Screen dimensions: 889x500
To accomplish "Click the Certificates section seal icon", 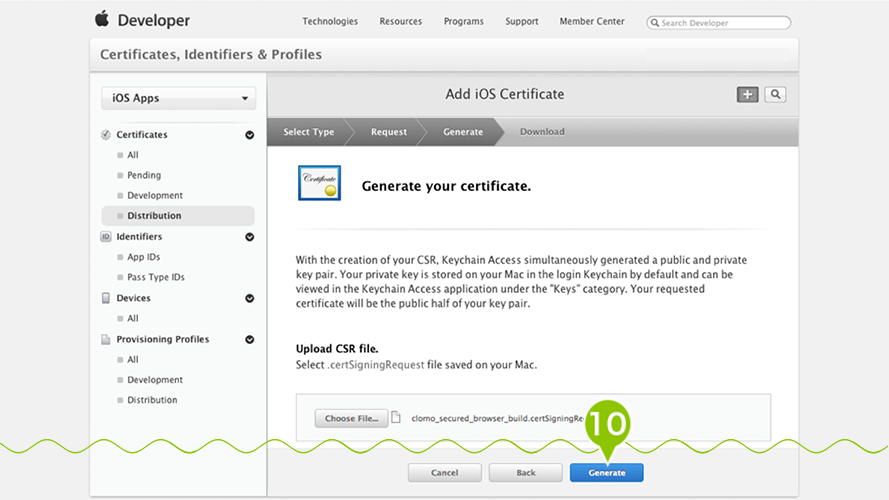I will (x=105, y=135).
